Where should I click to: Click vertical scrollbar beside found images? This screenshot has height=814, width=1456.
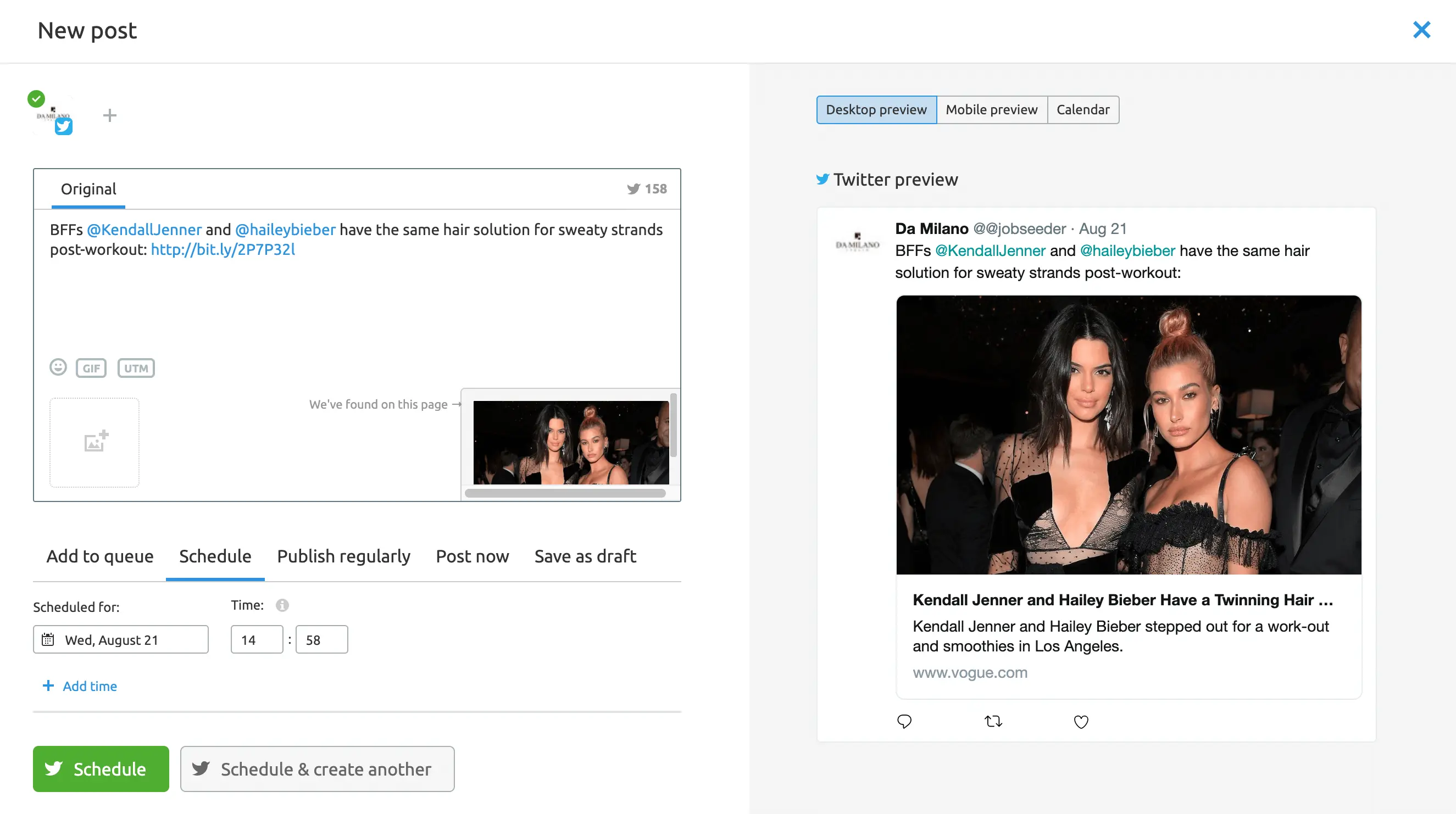[x=673, y=425]
